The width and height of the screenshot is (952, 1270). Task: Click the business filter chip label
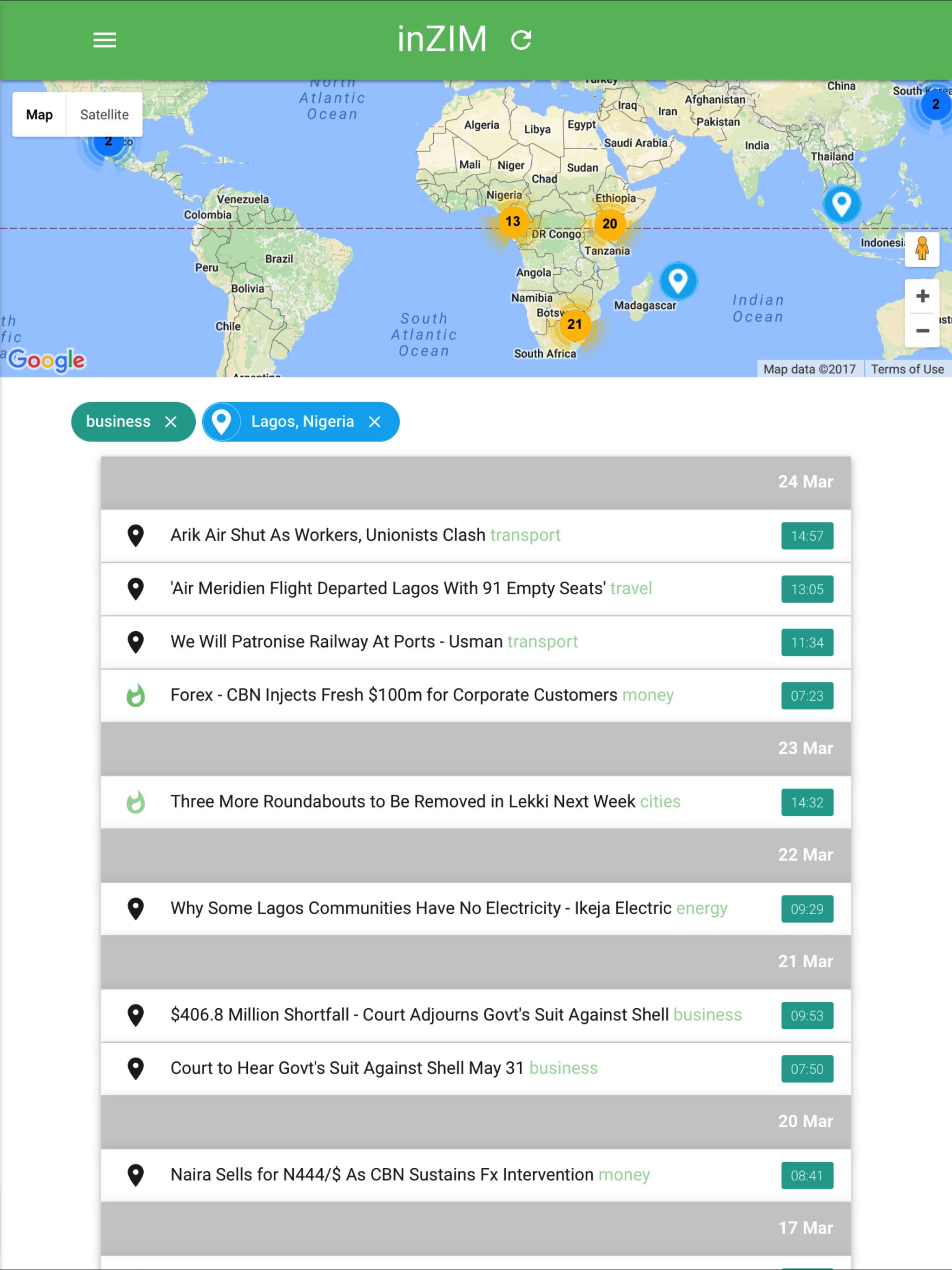coord(118,422)
